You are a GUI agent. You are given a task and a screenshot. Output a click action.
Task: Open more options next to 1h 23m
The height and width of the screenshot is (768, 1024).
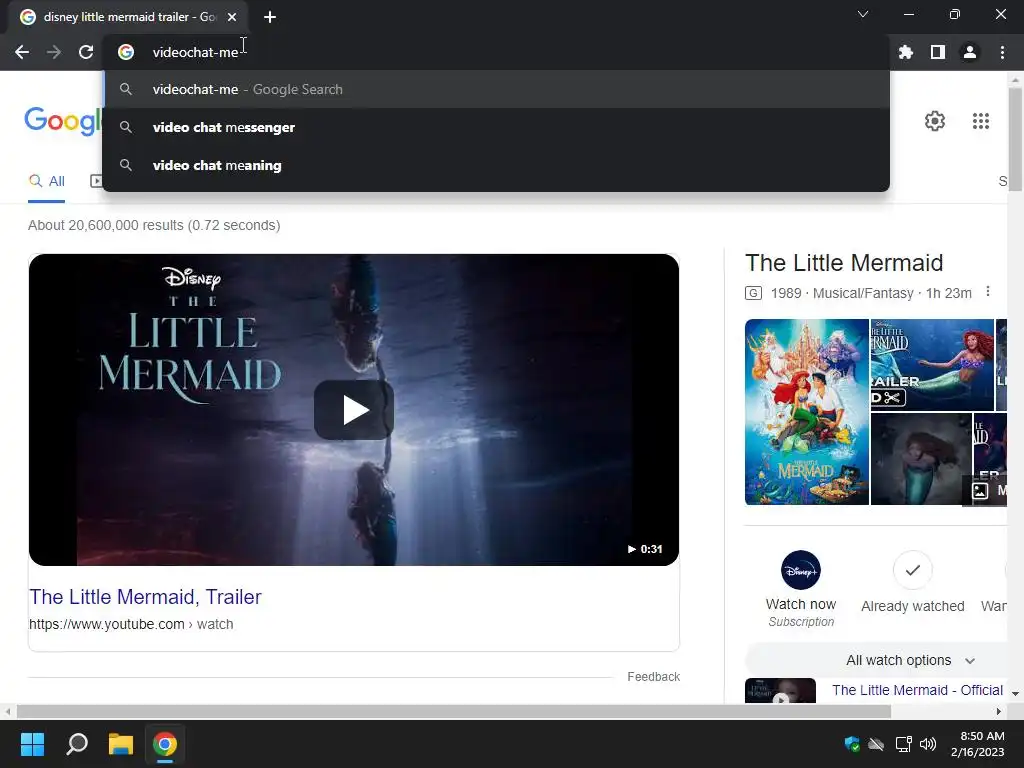pos(988,292)
